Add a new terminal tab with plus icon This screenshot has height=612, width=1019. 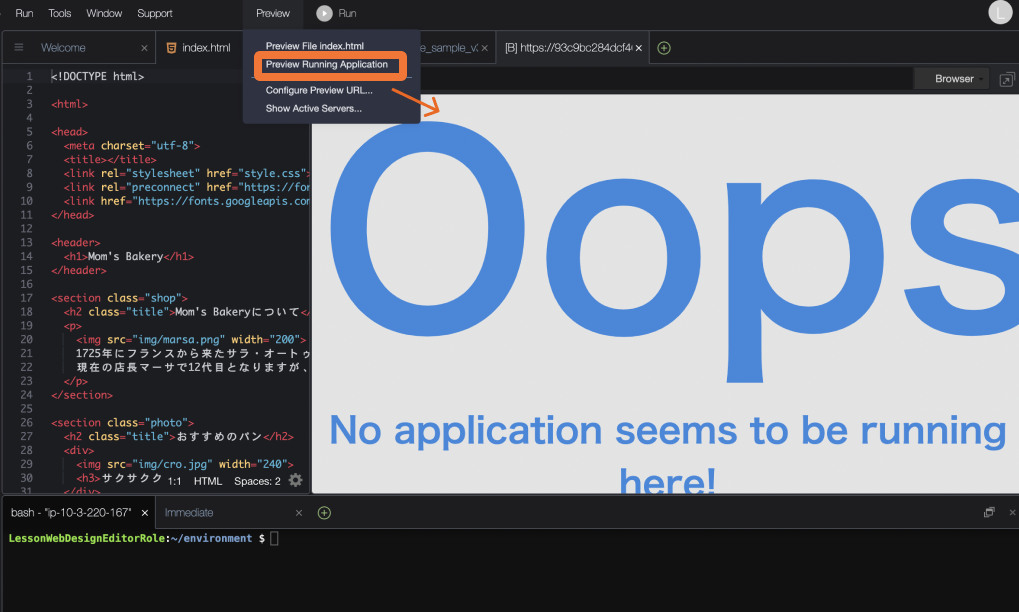[x=324, y=513]
